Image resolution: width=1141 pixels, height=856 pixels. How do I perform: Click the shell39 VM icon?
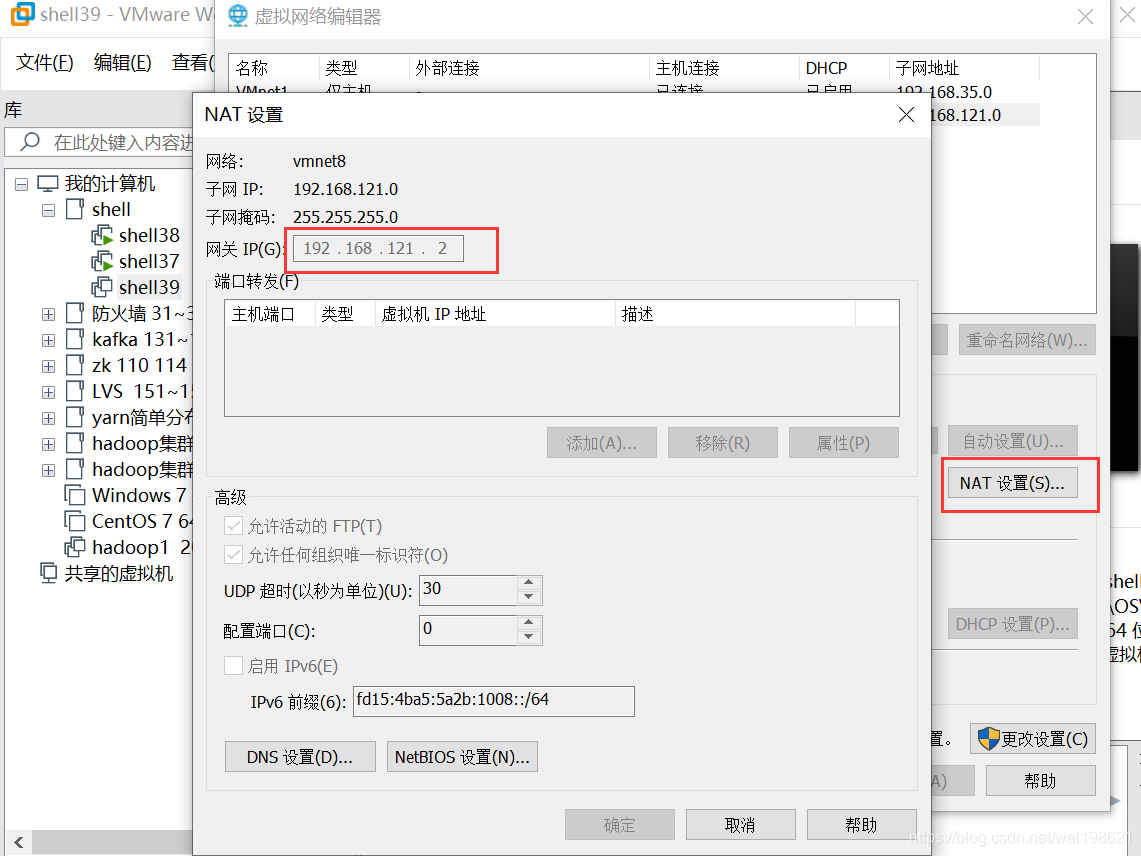(x=102, y=288)
